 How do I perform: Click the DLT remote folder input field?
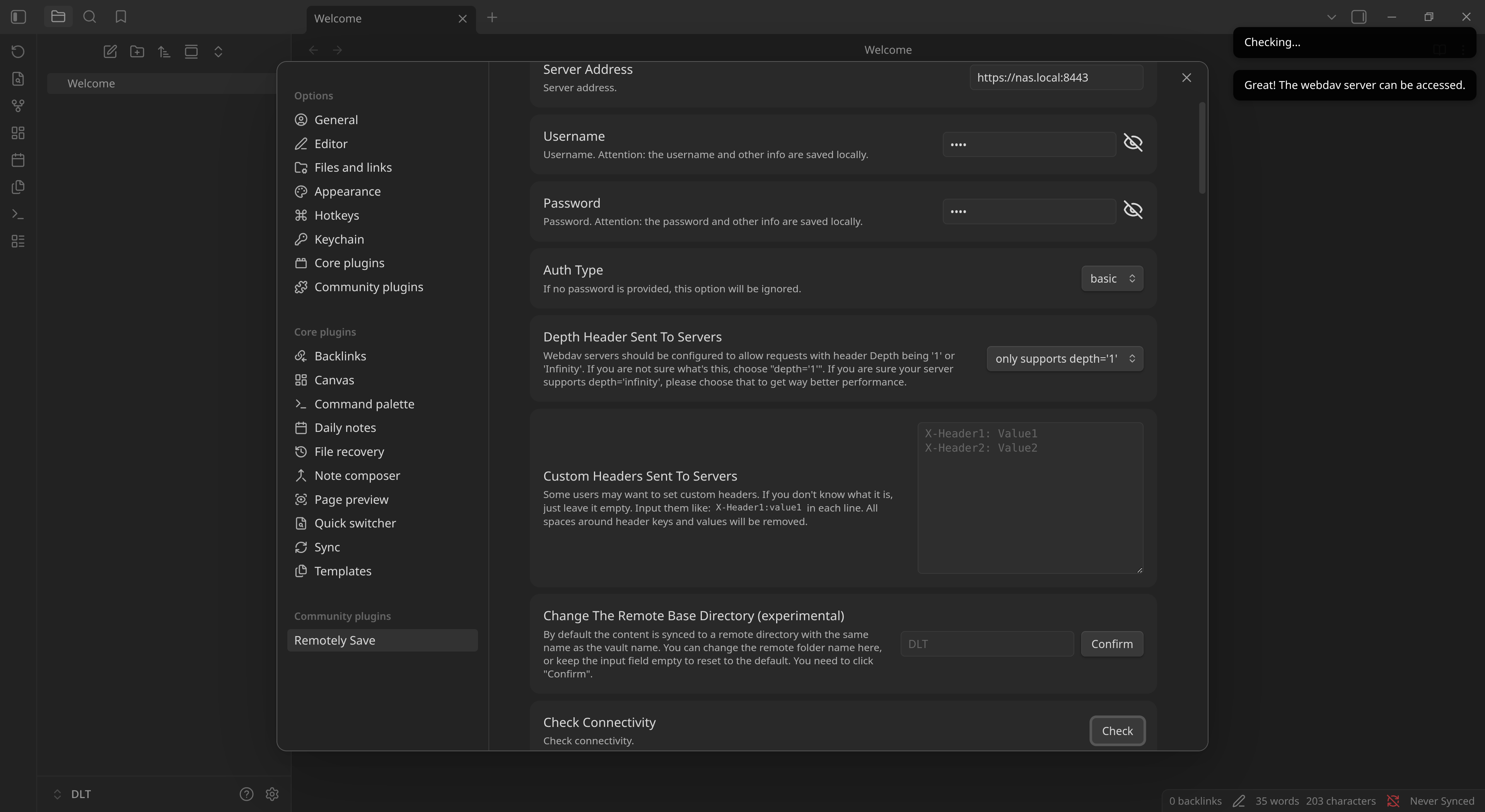coord(987,643)
